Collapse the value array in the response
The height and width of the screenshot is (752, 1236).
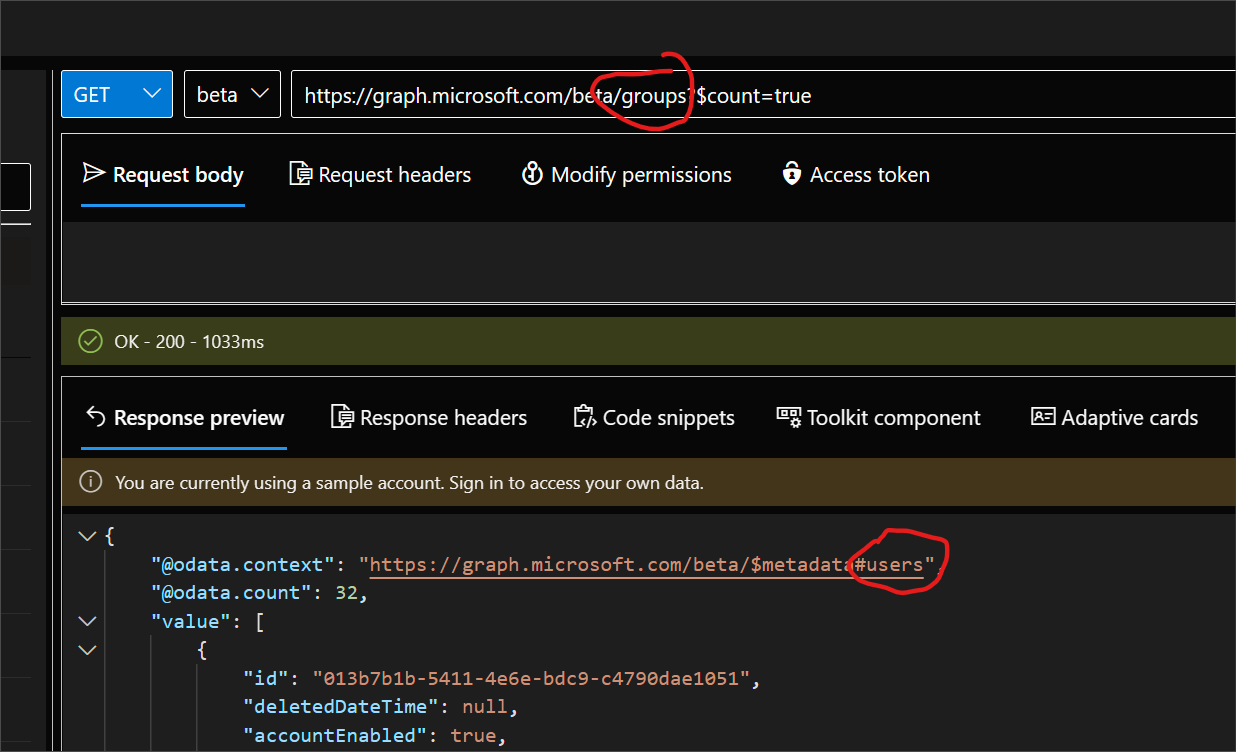(87, 620)
